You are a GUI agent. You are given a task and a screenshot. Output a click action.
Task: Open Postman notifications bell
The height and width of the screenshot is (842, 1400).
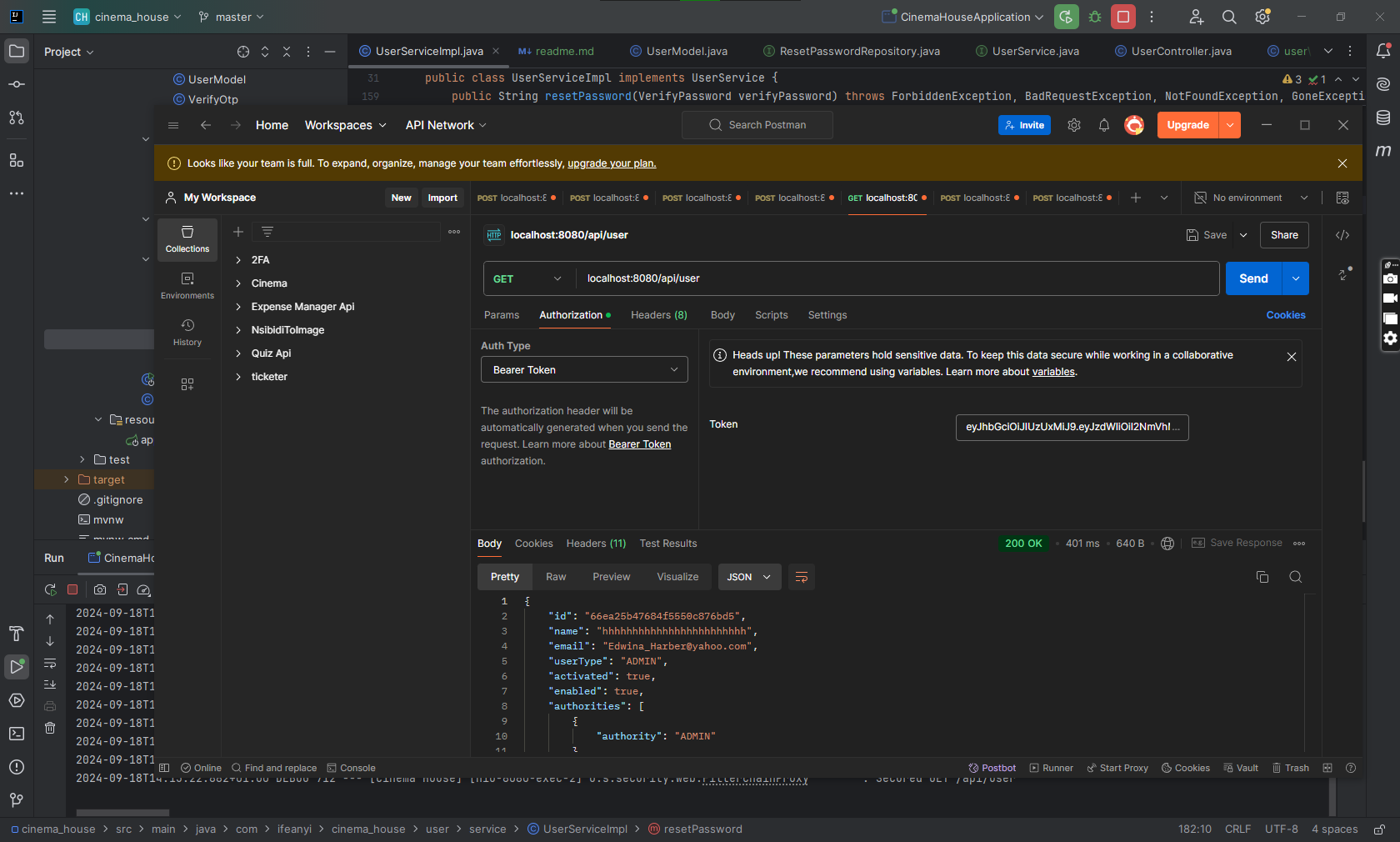1104,125
